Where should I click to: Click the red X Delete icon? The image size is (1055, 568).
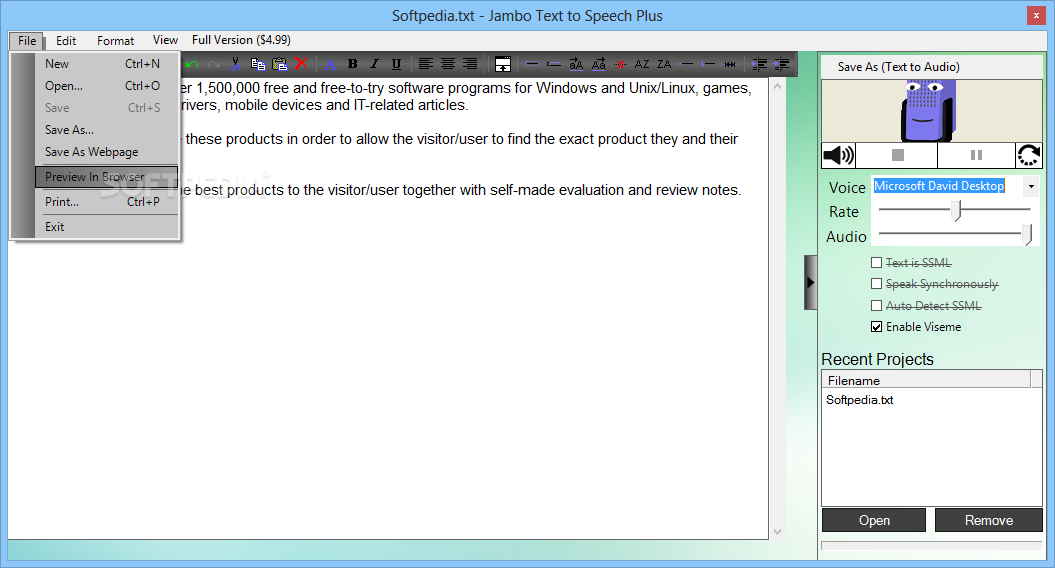(x=301, y=64)
